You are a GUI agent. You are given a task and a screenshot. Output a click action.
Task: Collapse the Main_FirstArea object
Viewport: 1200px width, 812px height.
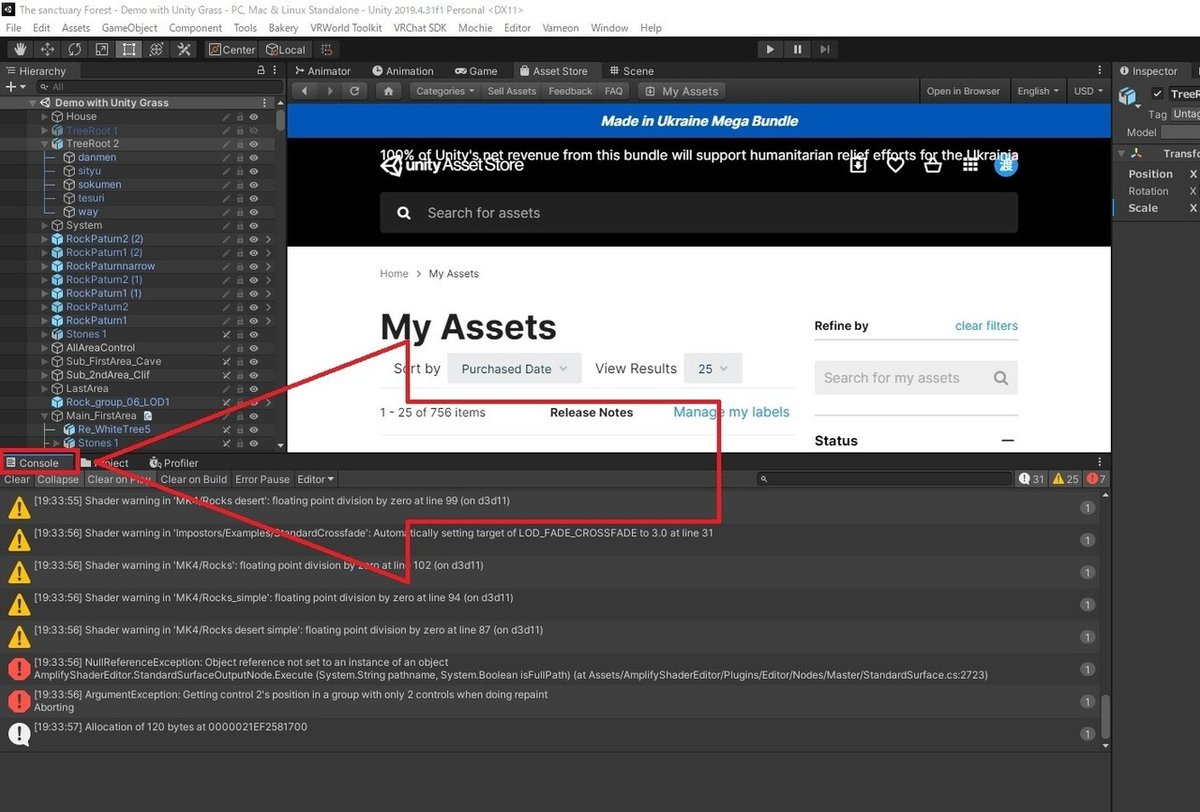click(44, 415)
